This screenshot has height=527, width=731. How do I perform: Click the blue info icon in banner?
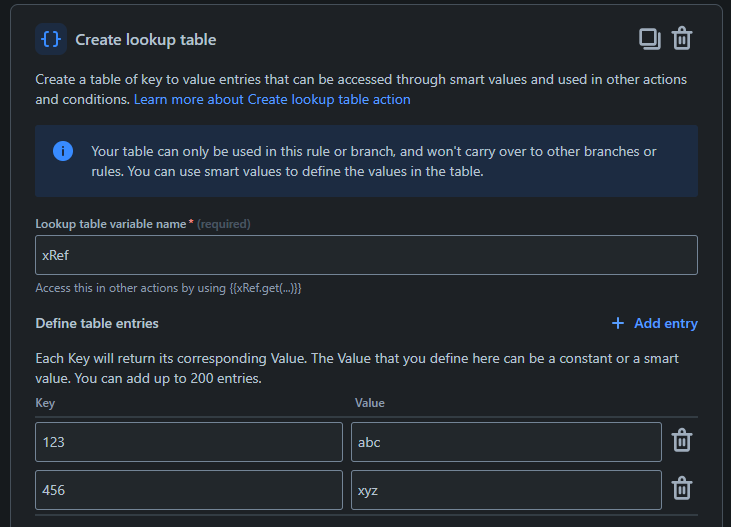click(x=63, y=151)
